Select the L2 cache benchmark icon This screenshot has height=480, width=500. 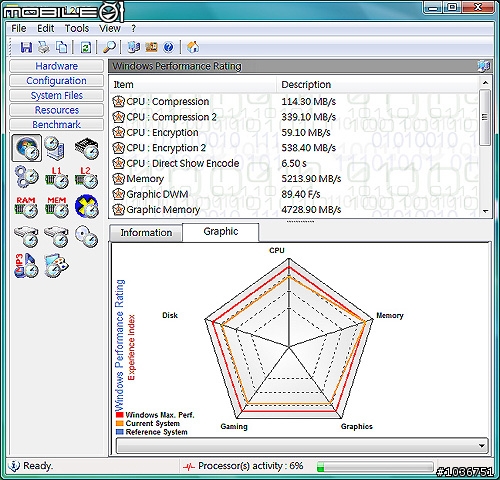(x=86, y=177)
